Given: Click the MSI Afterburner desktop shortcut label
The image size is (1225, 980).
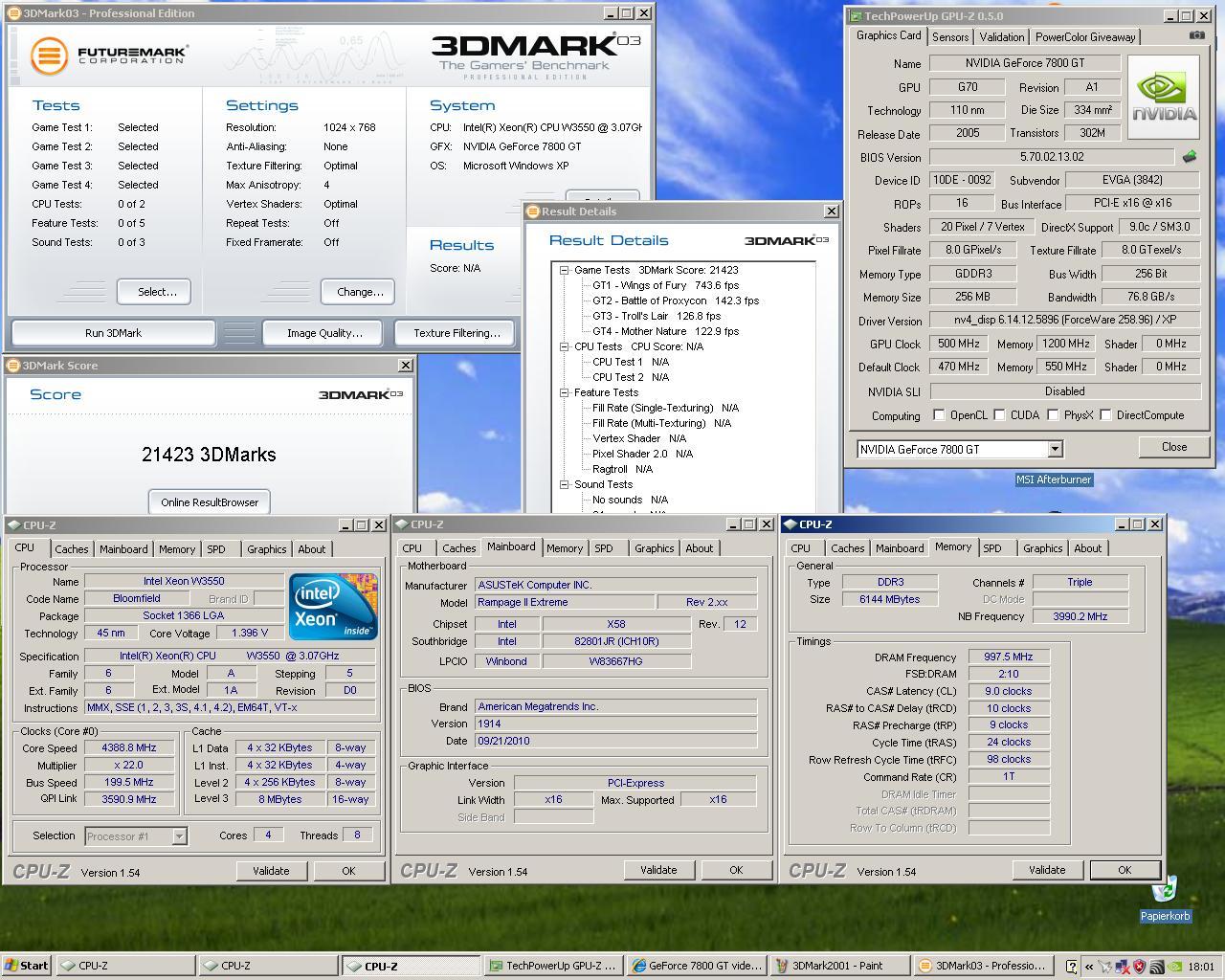Looking at the screenshot, I should pos(1054,479).
